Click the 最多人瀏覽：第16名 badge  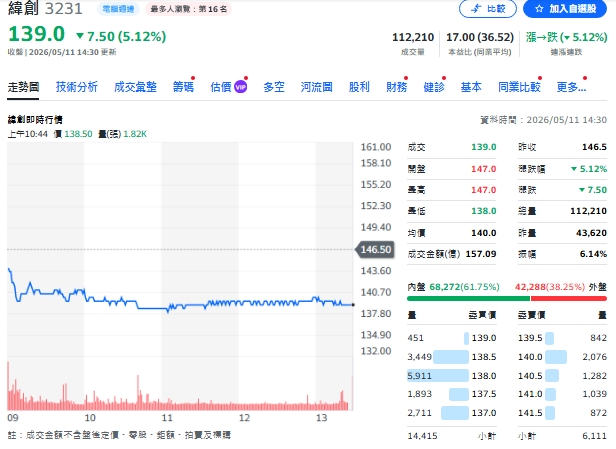(x=189, y=9)
